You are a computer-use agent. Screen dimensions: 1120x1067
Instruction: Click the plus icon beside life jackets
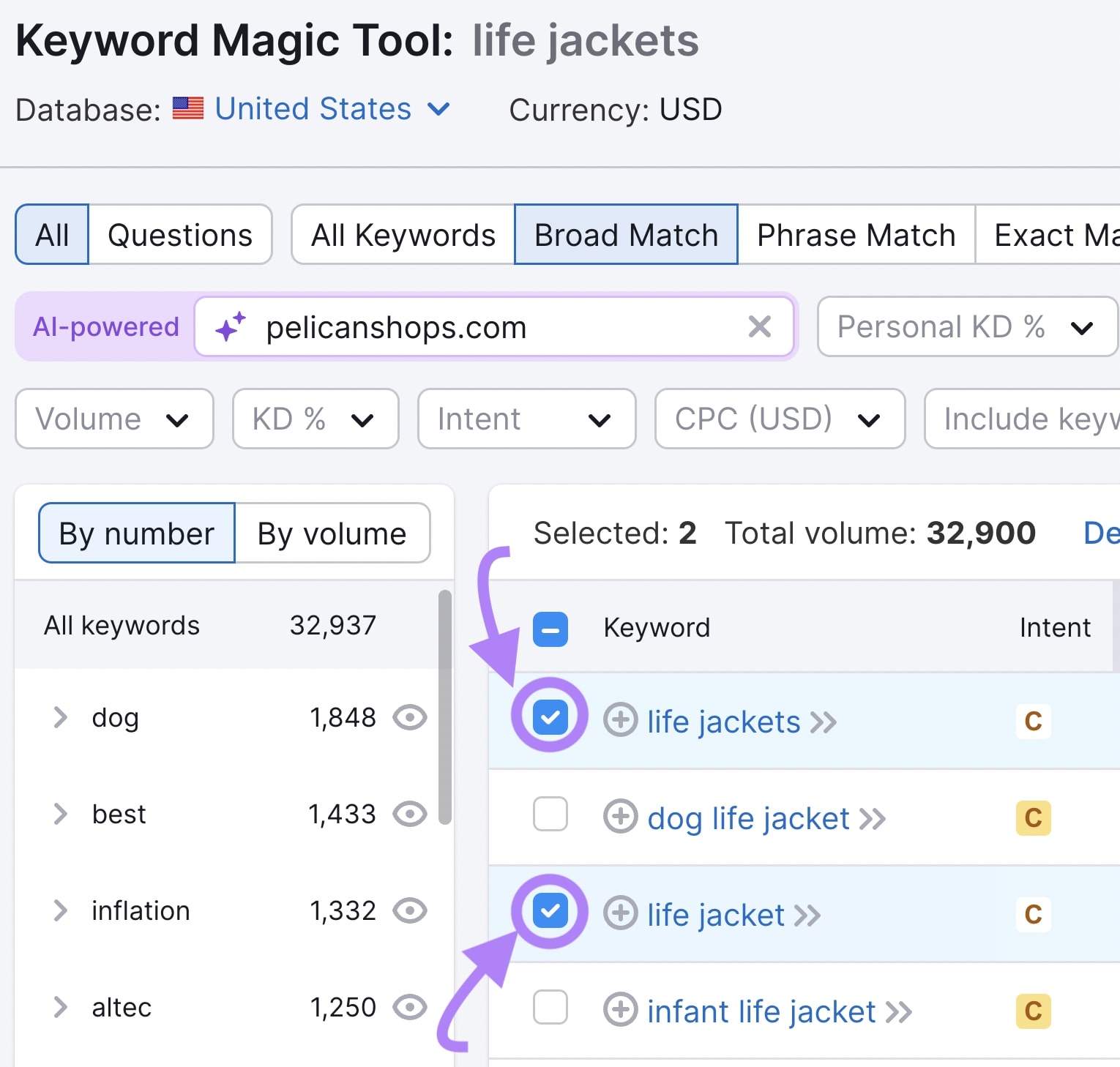pos(620,720)
